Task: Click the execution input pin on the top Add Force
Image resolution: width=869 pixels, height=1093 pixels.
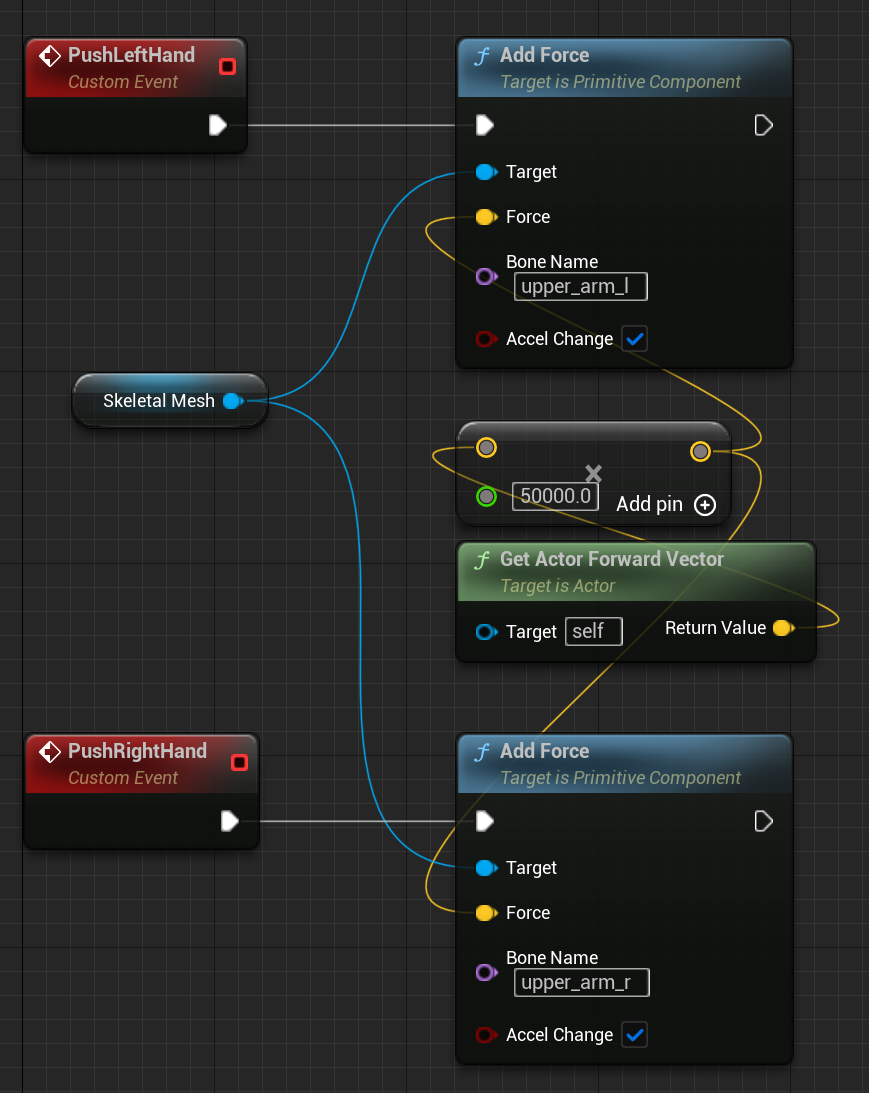Action: [x=484, y=124]
